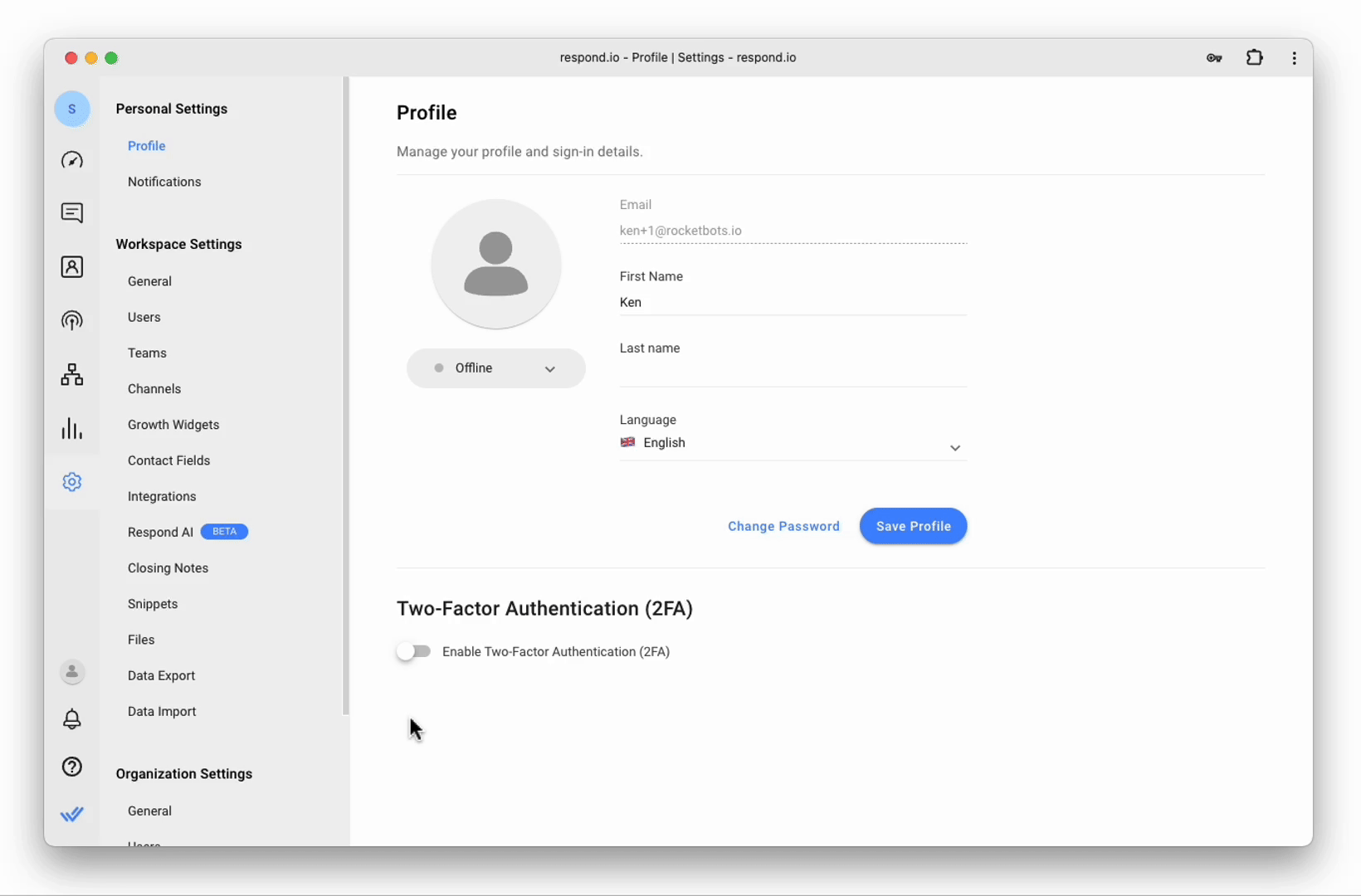Open the Dashboard speedometer icon
Viewport: 1361px width, 896px height.
[x=72, y=160]
